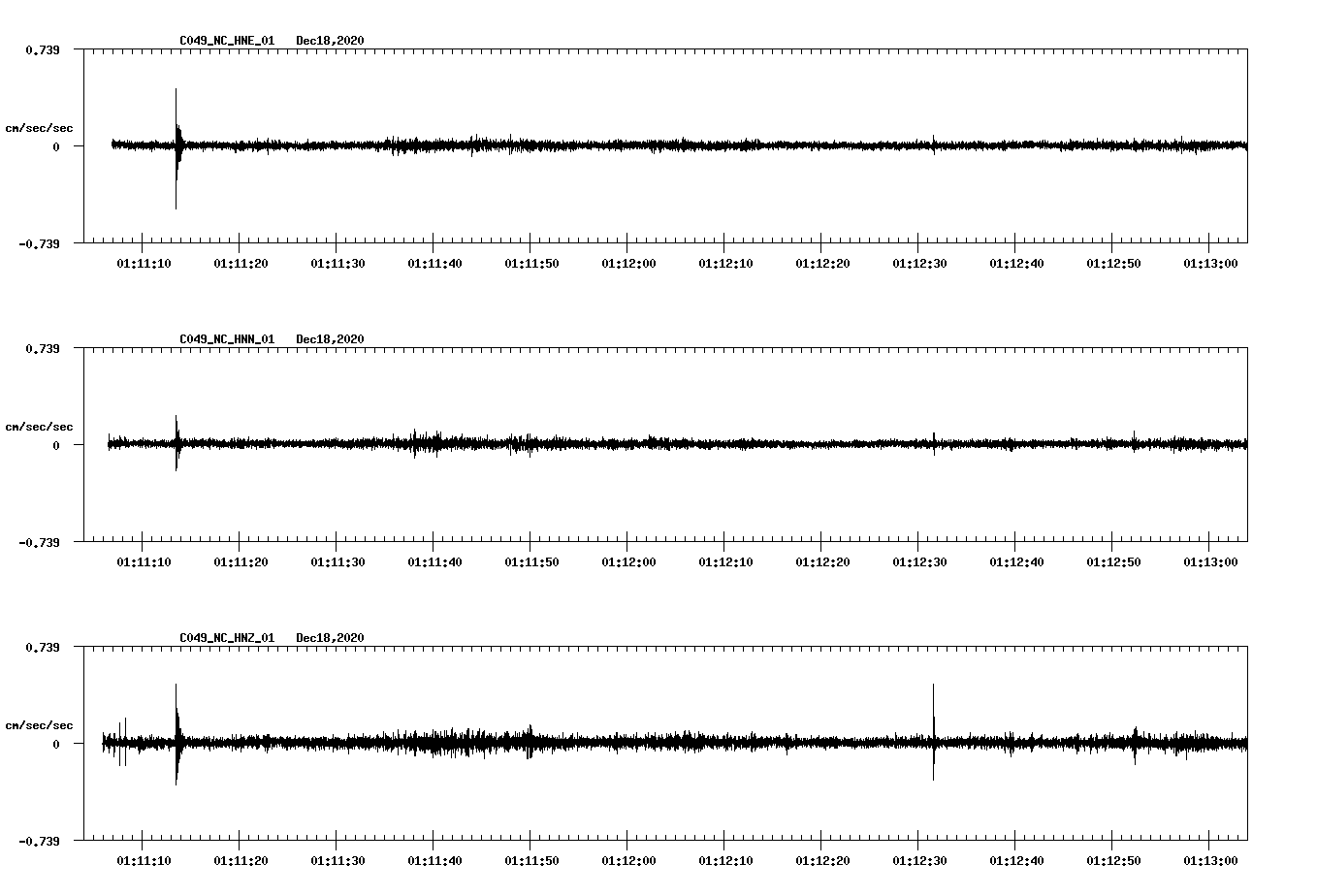Select the large spike near 01:11:13 on HNE

pos(176,145)
